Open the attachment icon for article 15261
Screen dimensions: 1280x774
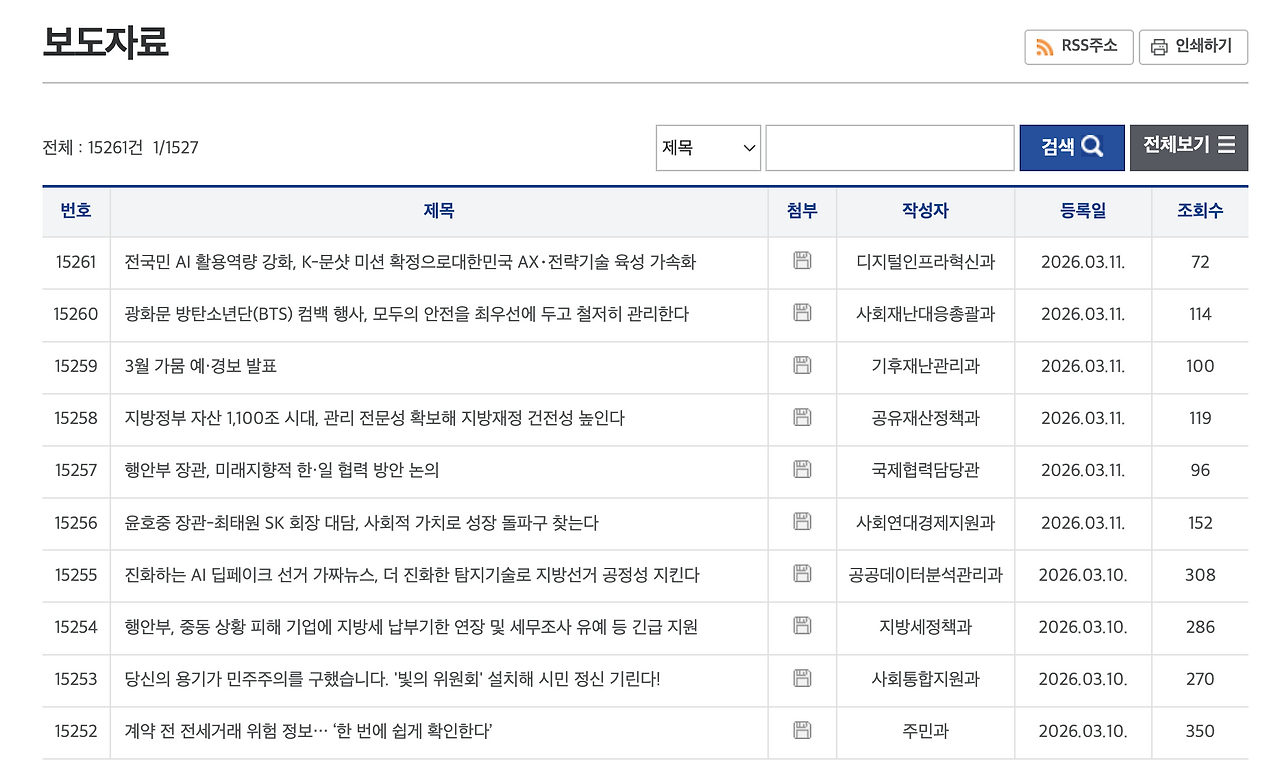point(801,262)
